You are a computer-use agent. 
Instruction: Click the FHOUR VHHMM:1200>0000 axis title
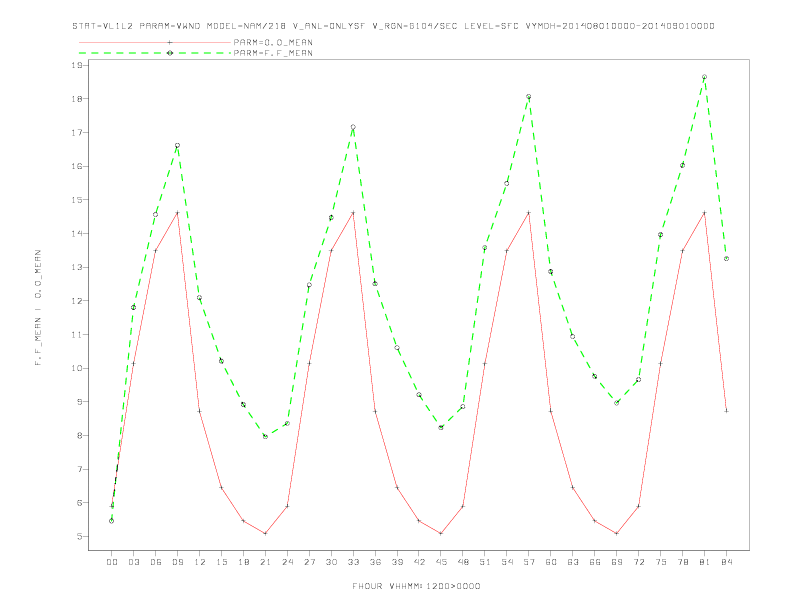(416, 586)
